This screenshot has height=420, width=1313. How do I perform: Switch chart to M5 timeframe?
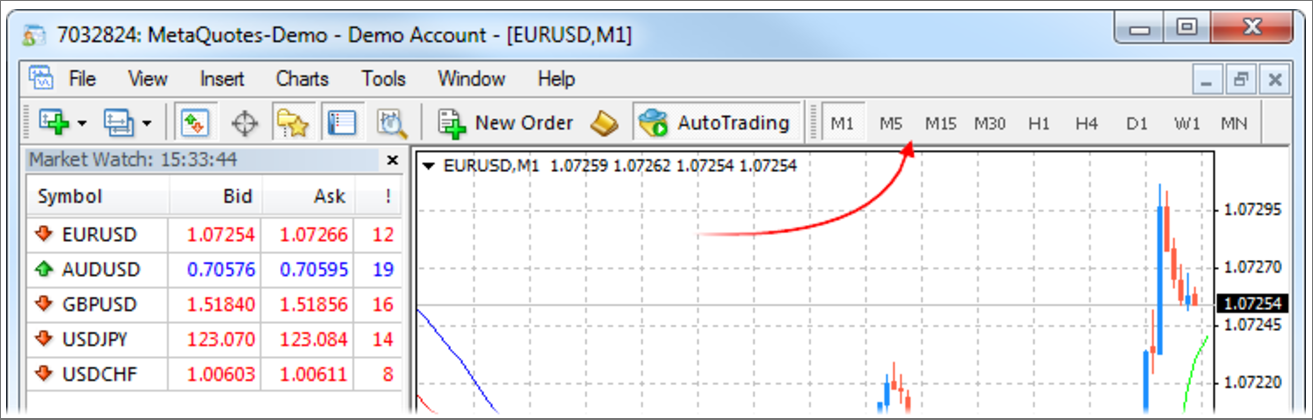(x=891, y=124)
